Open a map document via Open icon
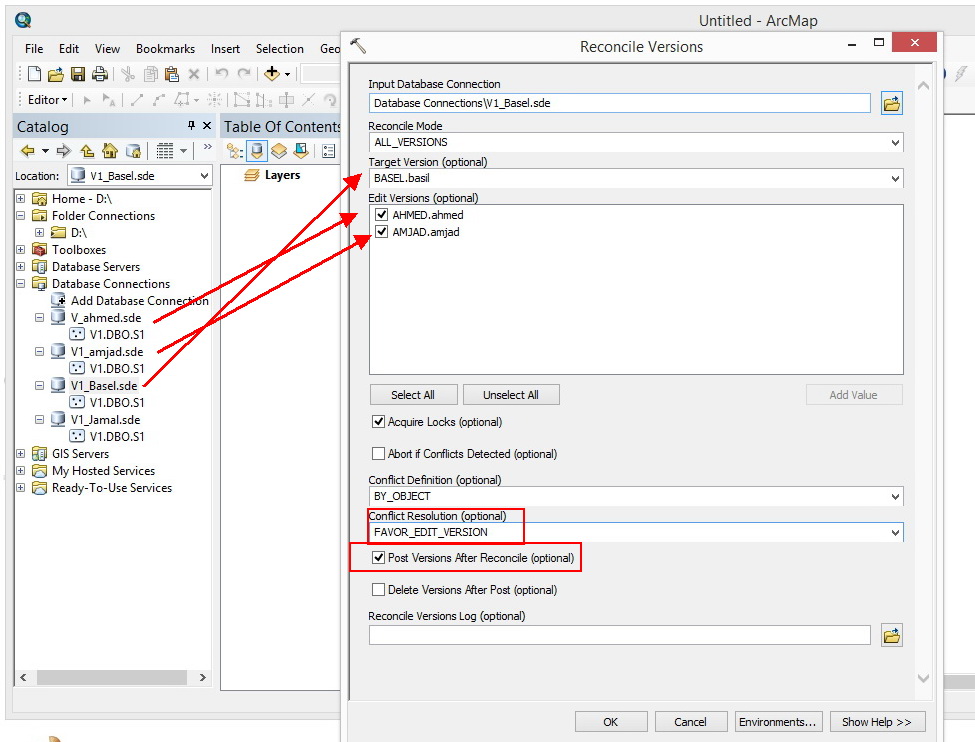This screenshot has height=742, width=975. pos(56,74)
